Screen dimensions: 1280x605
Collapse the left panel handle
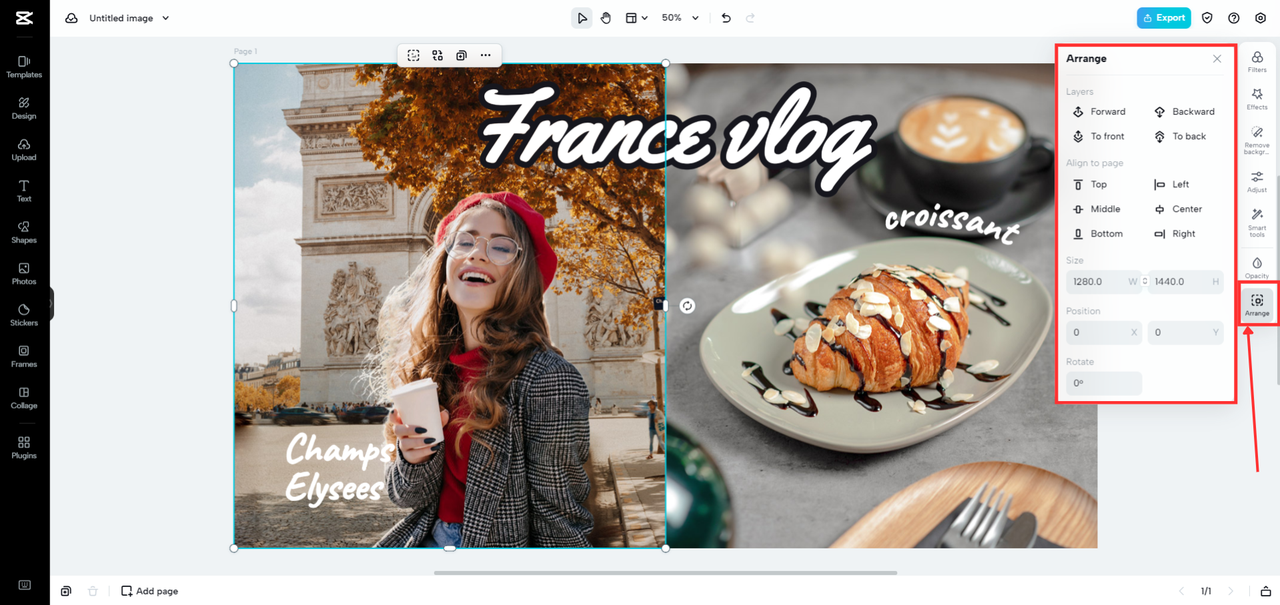tap(51, 304)
